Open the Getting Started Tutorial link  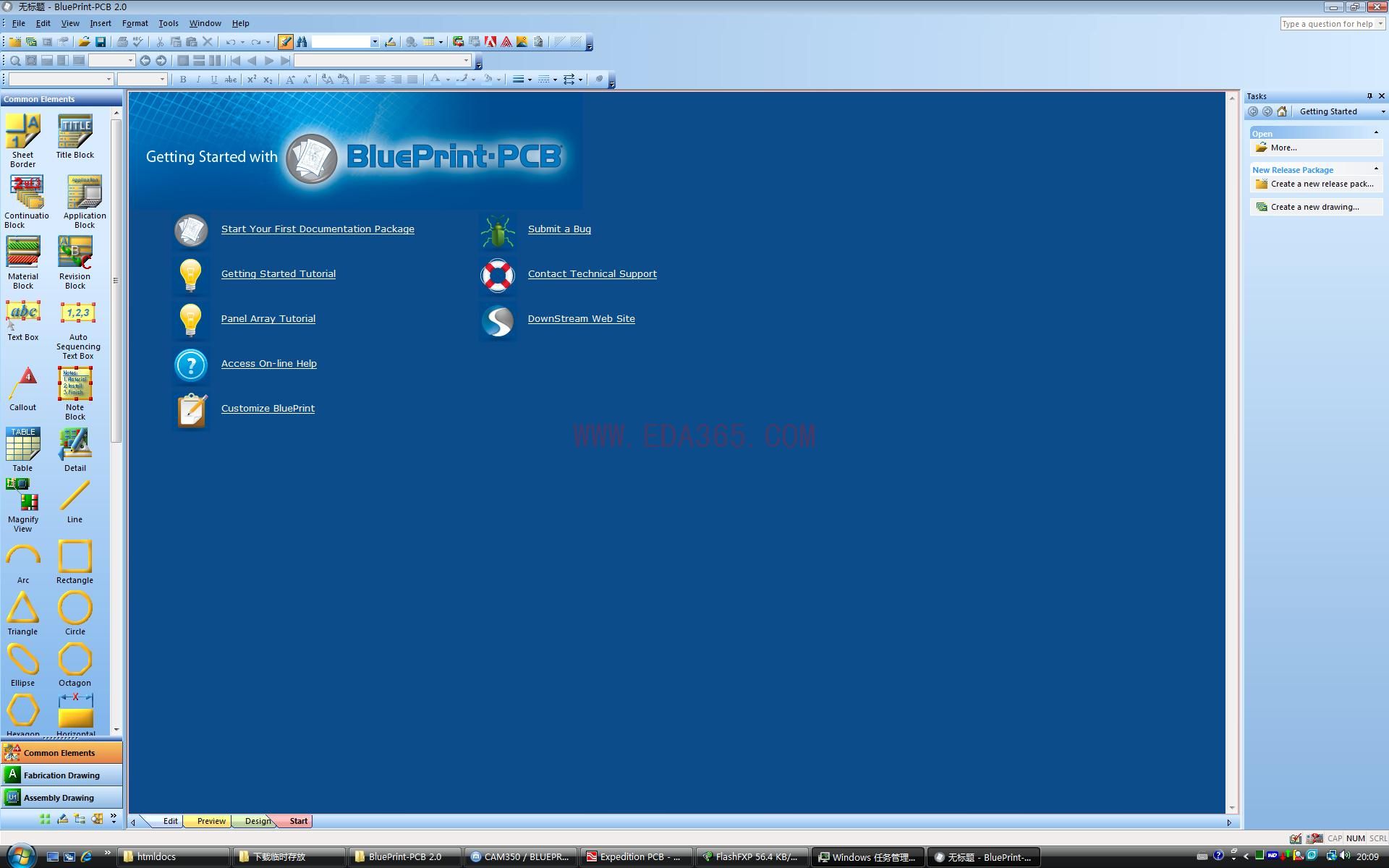[278, 273]
